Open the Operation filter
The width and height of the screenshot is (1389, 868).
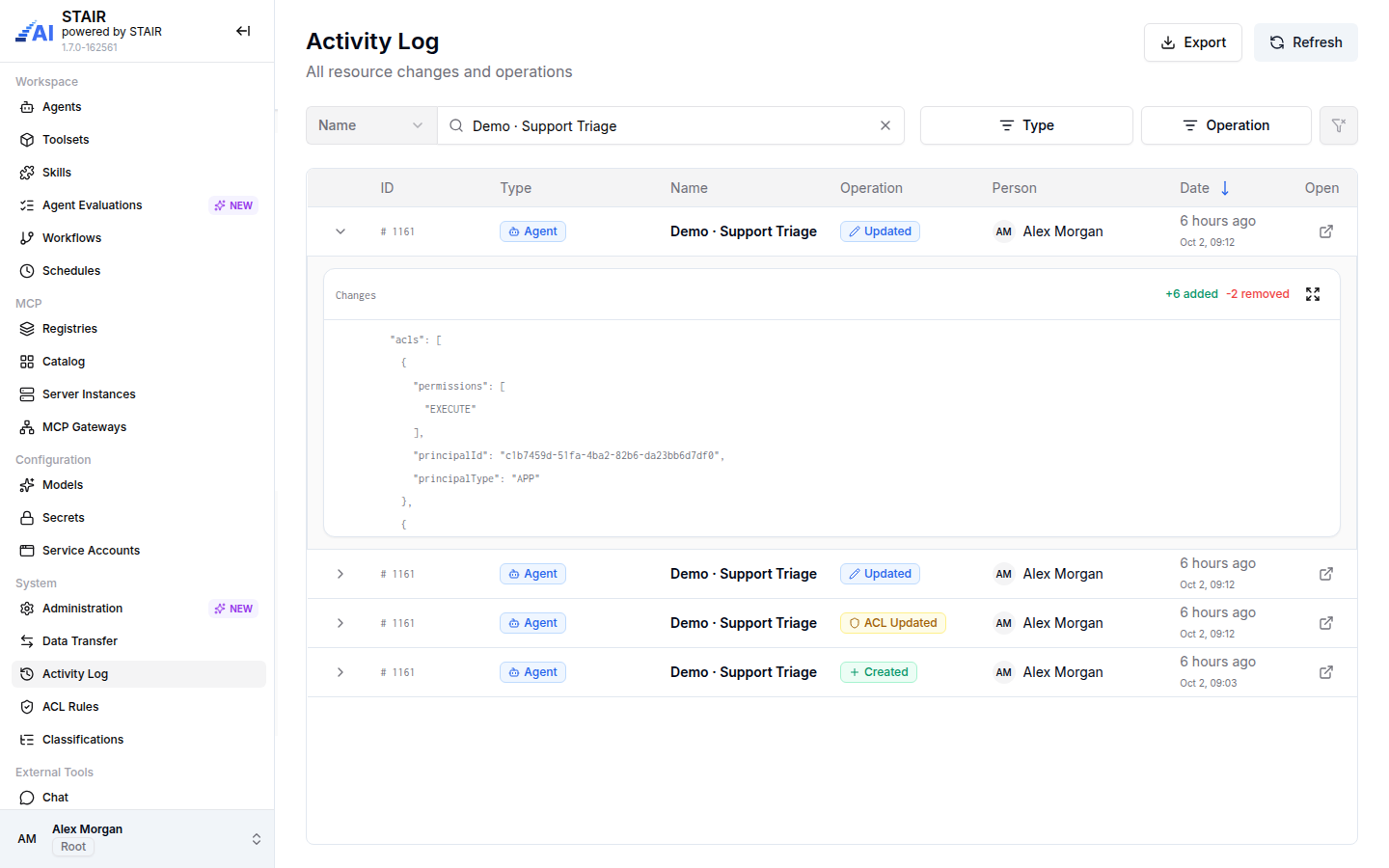[1226, 125]
